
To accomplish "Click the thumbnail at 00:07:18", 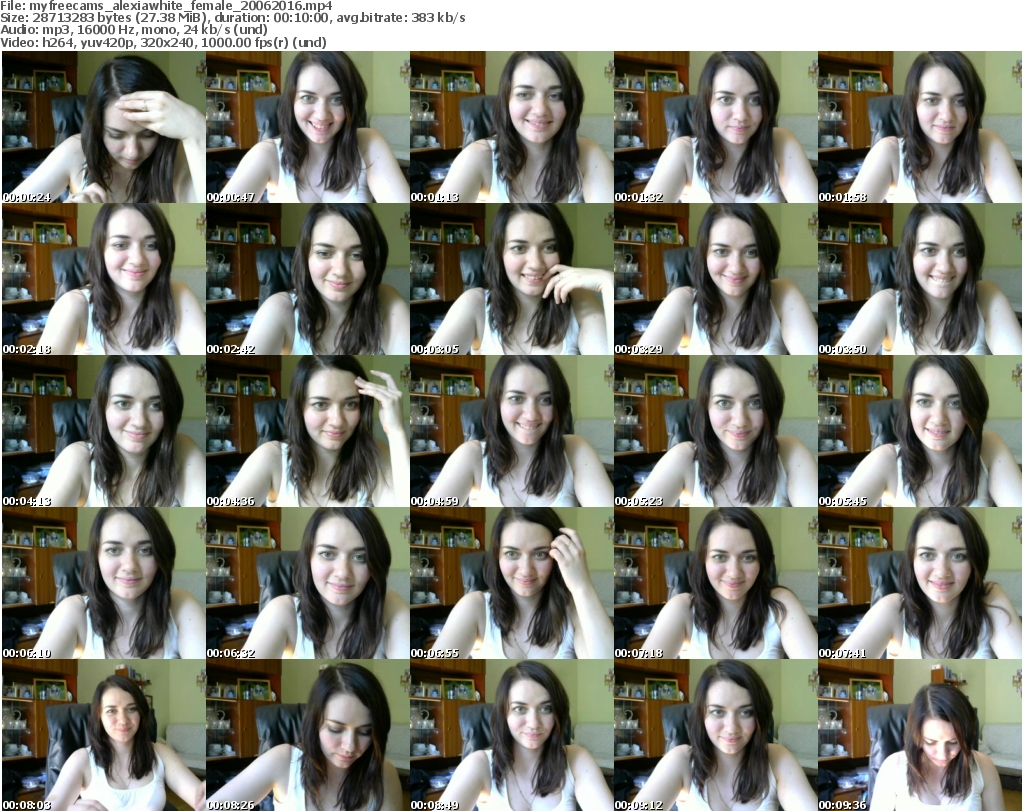I will point(716,584).
